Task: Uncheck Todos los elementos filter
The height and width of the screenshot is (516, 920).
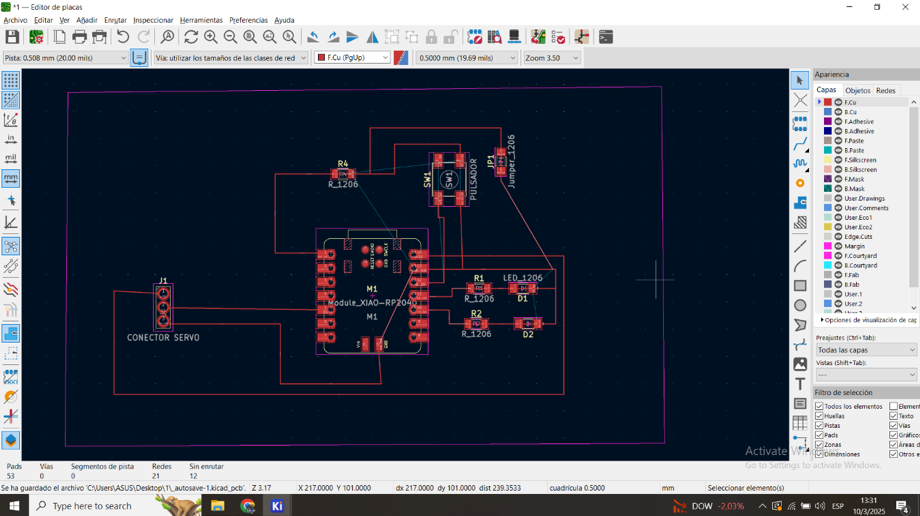Action: 819,406
